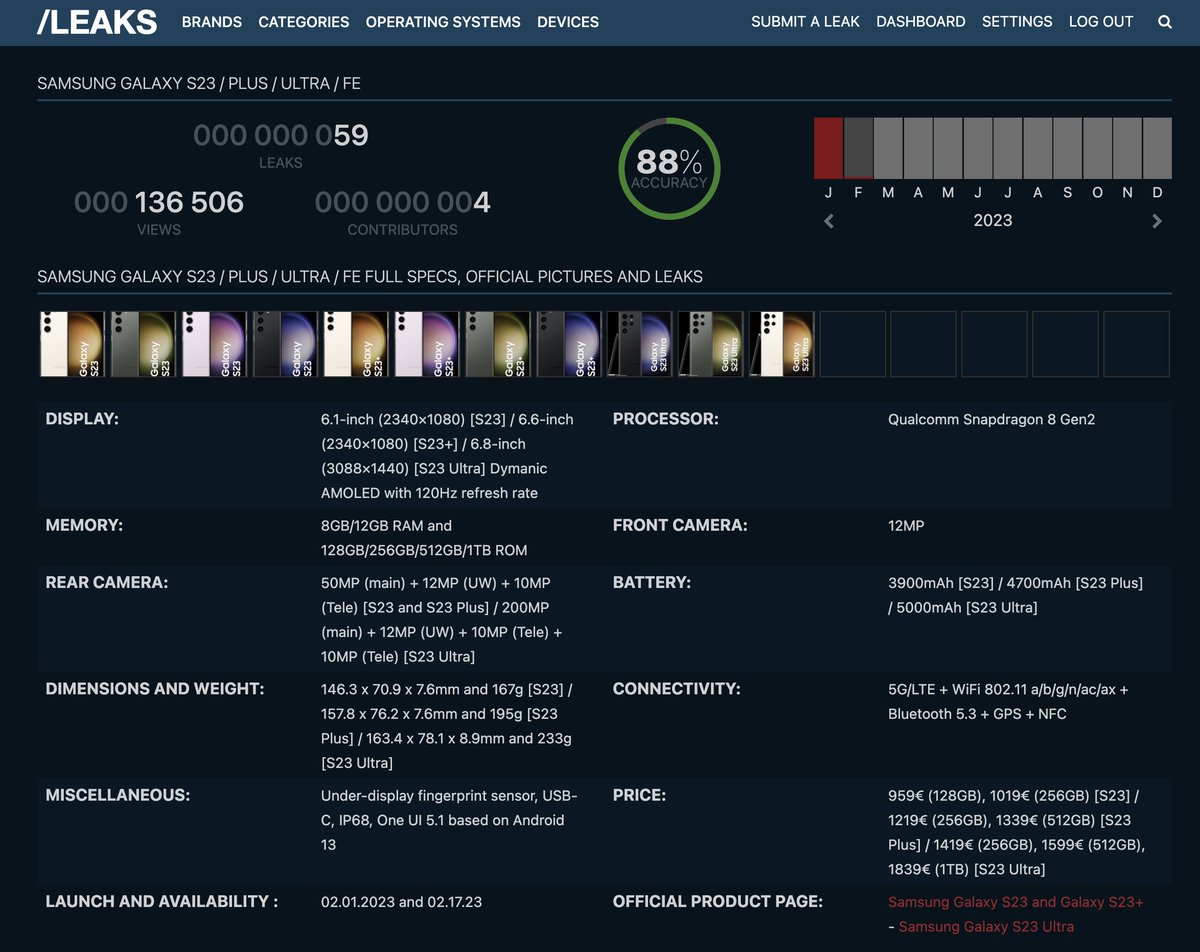The image size is (1200, 952).
Task: Go to next year arrow
Action: pyautogui.click(x=1157, y=221)
